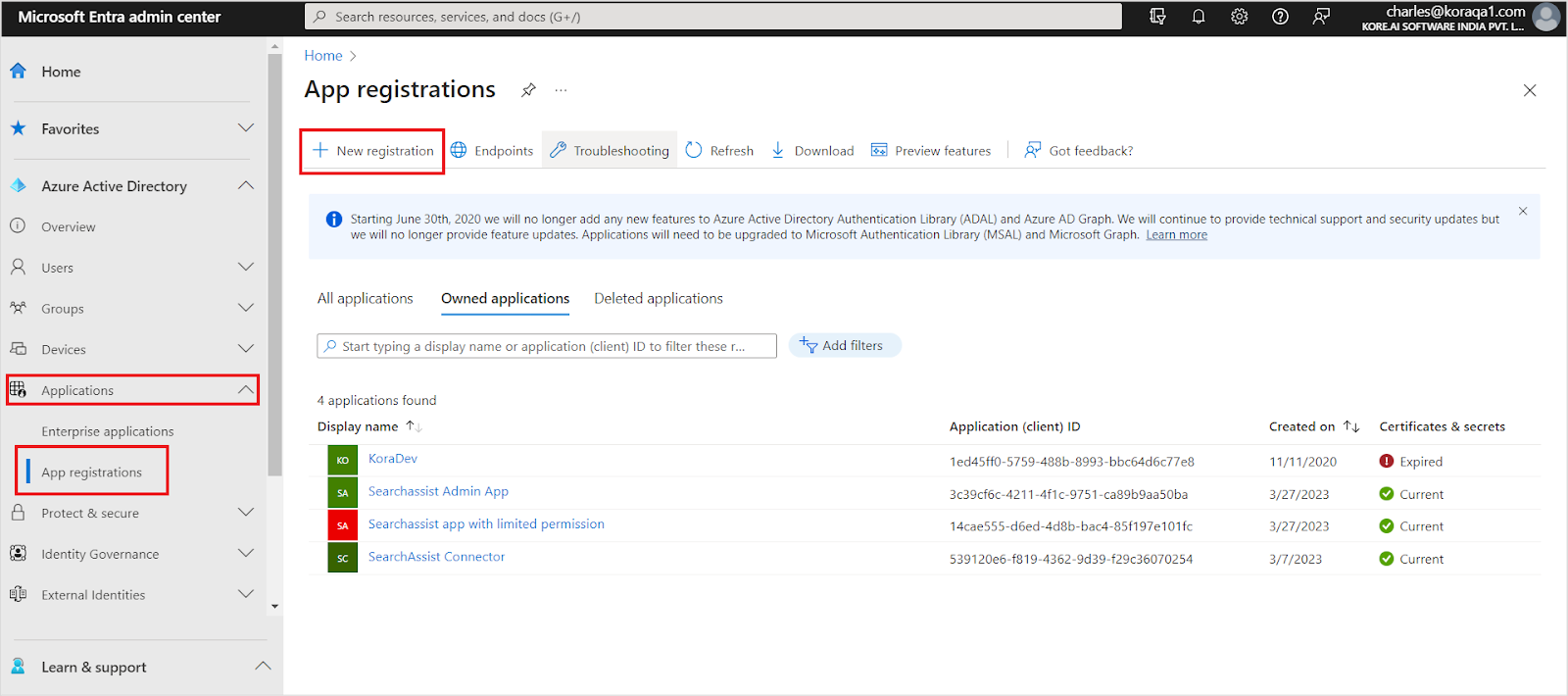
Task: Expand the Users section in sidebar
Action: (x=246, y=268)
